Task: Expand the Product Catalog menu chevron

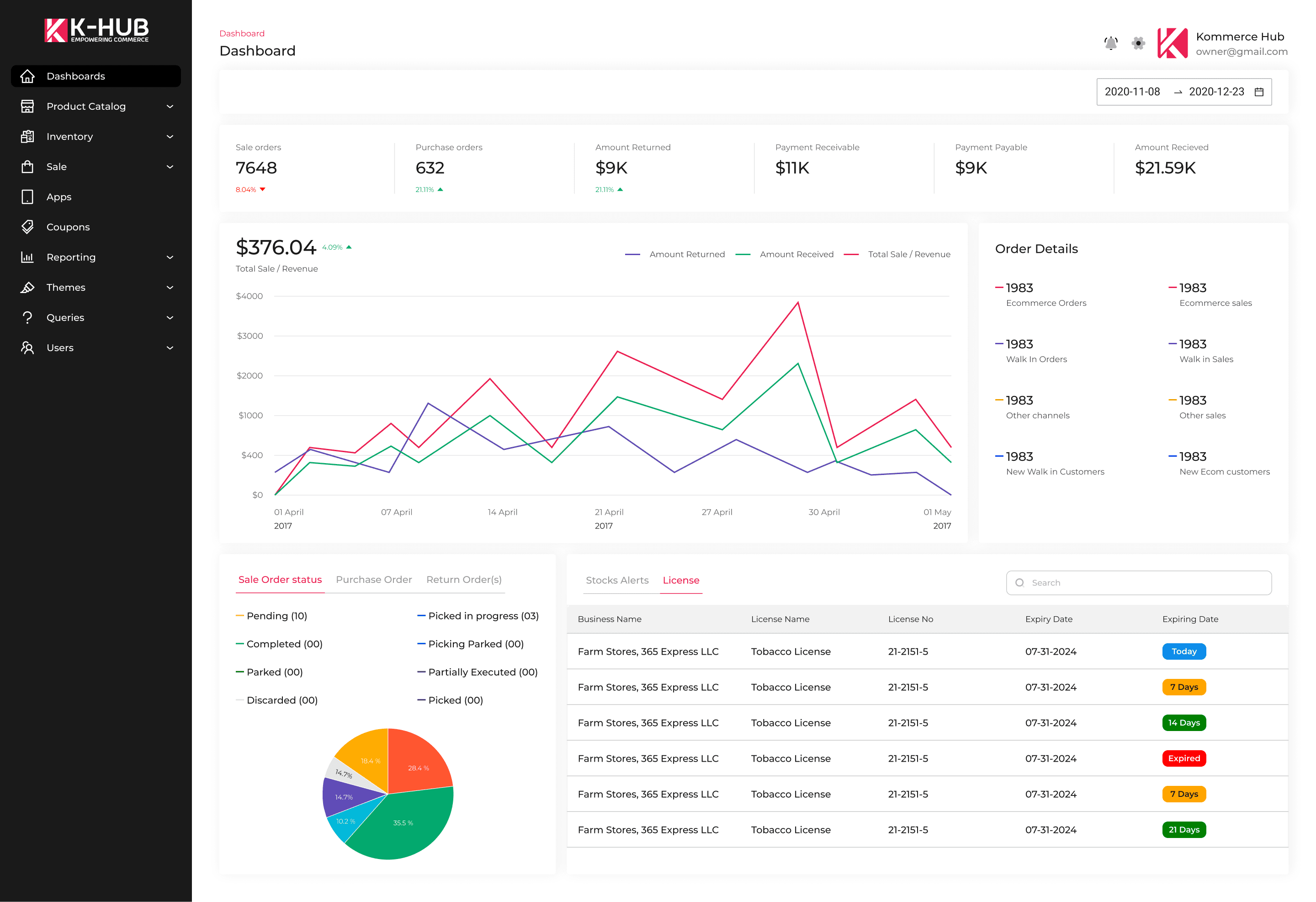Action: click(x=170, y=107)
